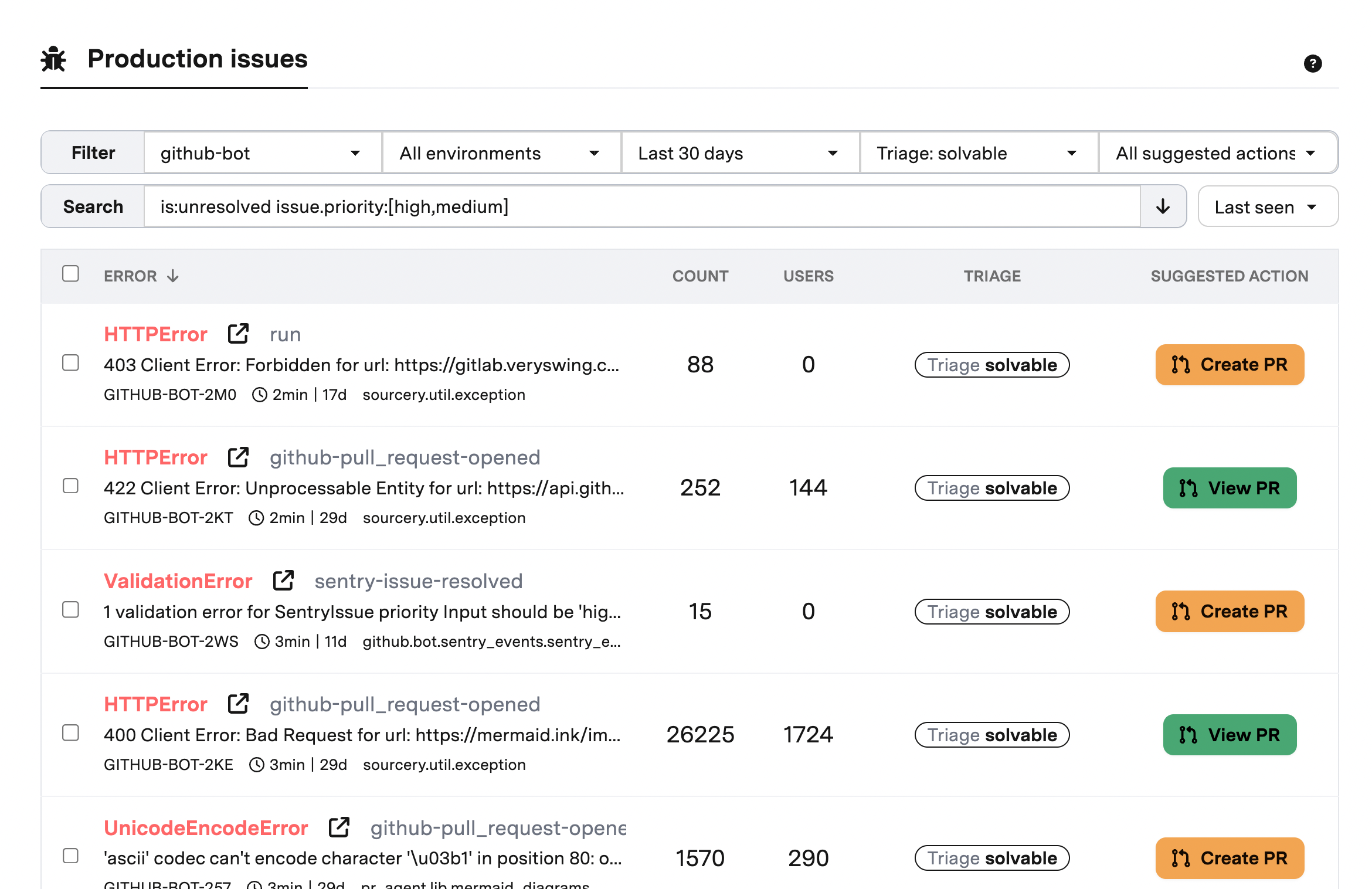1372x889 pixels.
Task: Open the help question-mark icon
Action: pyautogui.click(x=1313, y=63)
